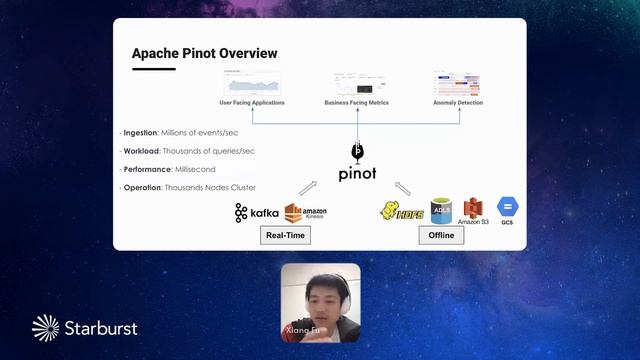Select the Xiang Fu speaker video
The height and width of the screenshot is (360, 640).
321,303
